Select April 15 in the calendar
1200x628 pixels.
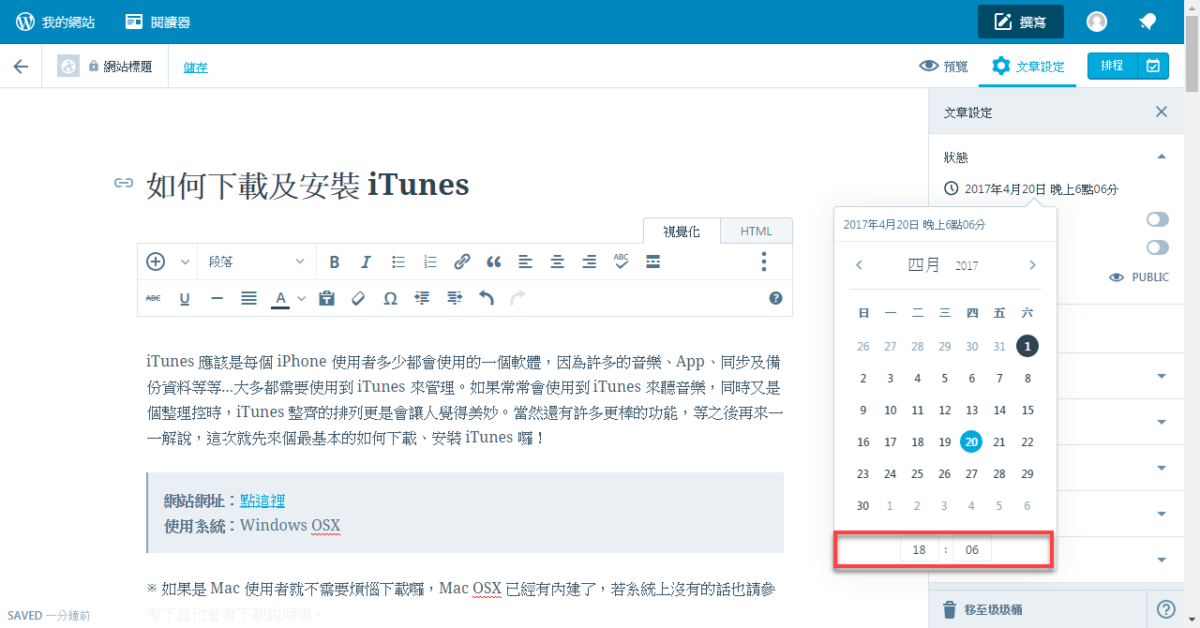click(1027, 410)
